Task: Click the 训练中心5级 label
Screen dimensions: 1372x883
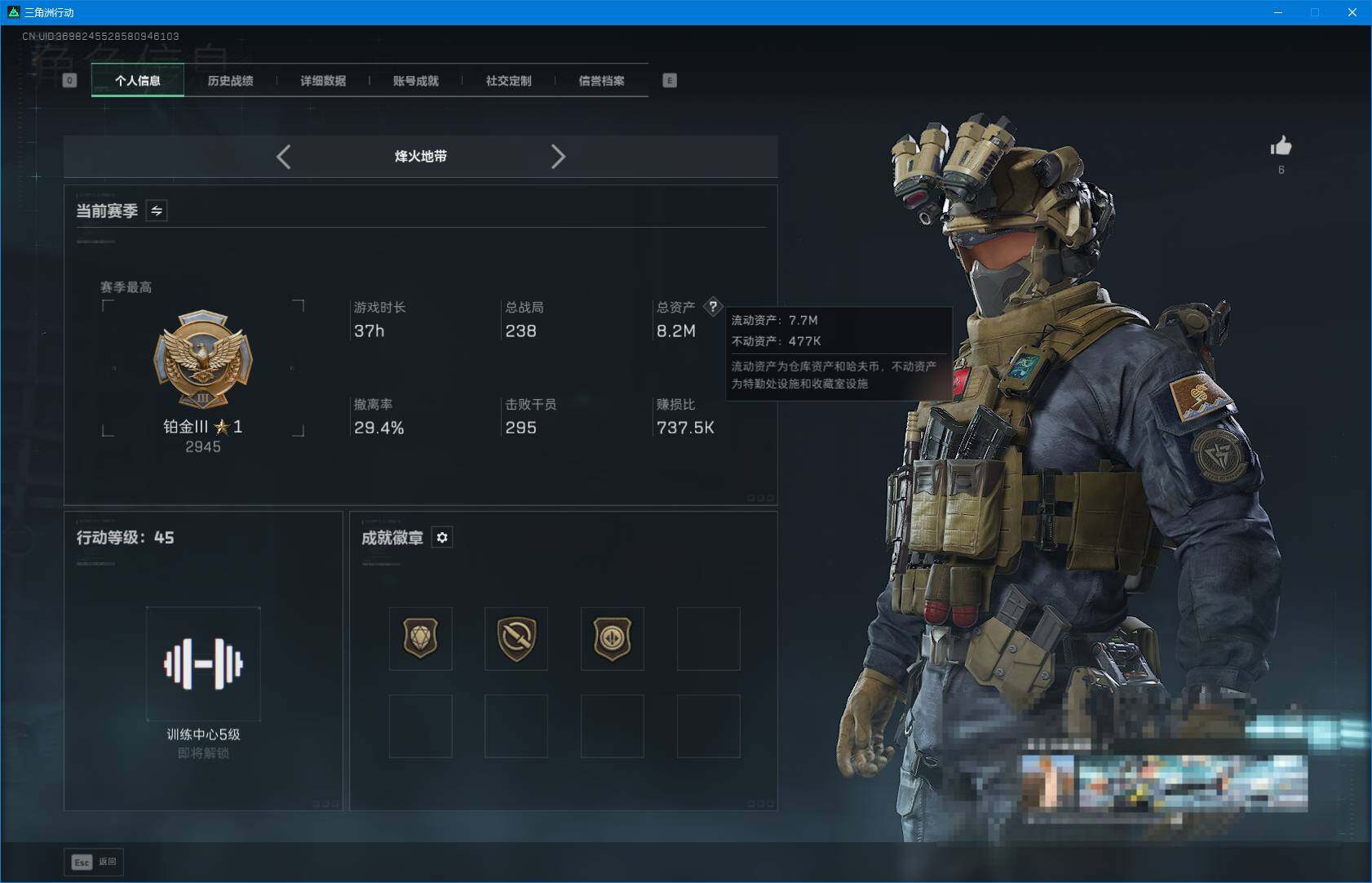Action: (x=204, y=734)
